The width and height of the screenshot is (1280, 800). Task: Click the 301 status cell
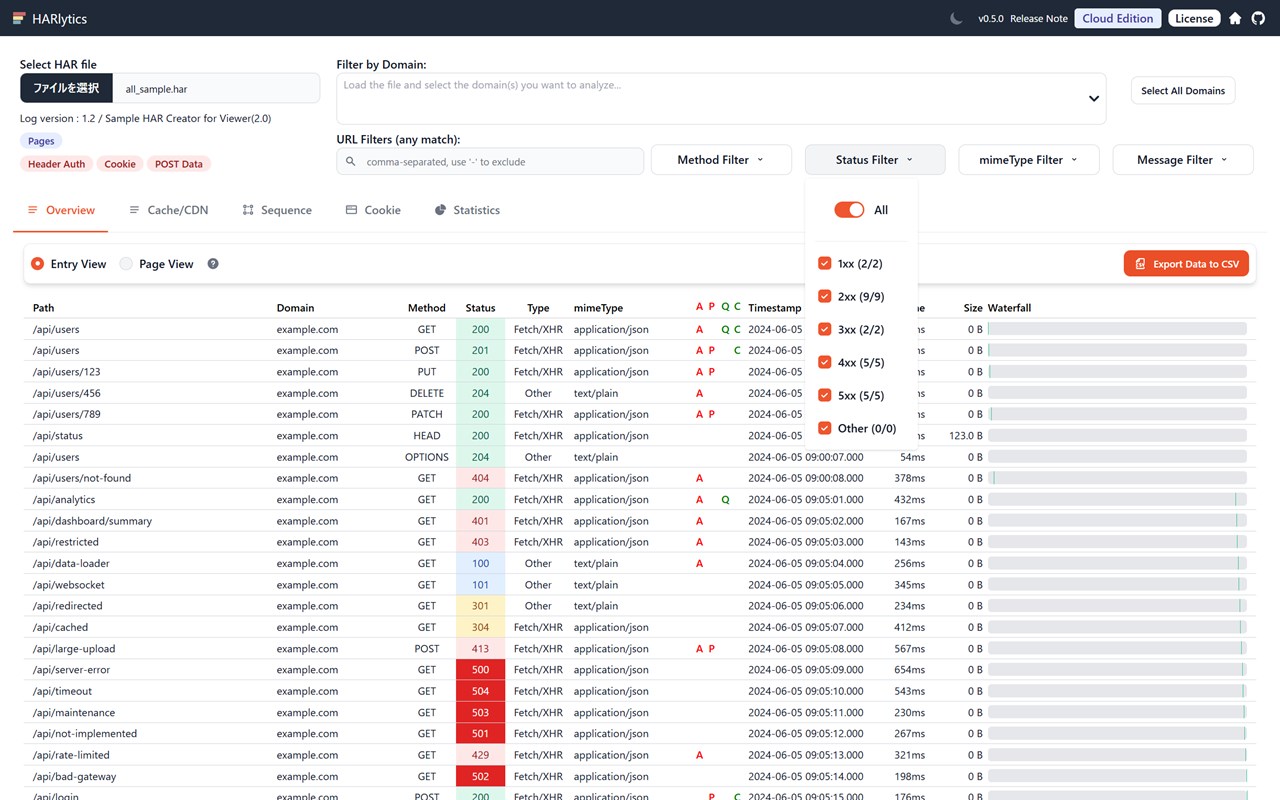point(481,606)
